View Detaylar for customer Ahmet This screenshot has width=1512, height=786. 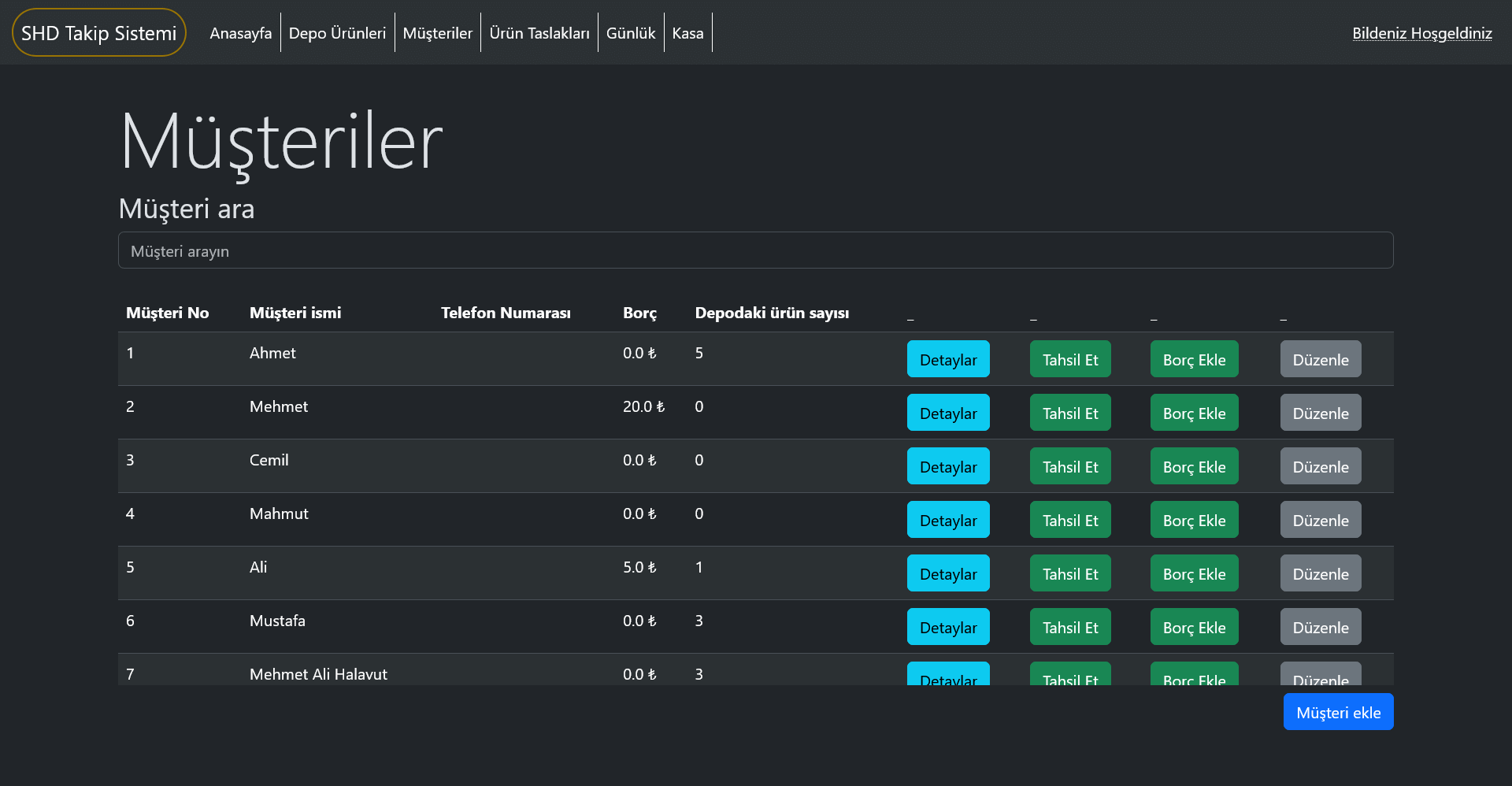(947, 359)
